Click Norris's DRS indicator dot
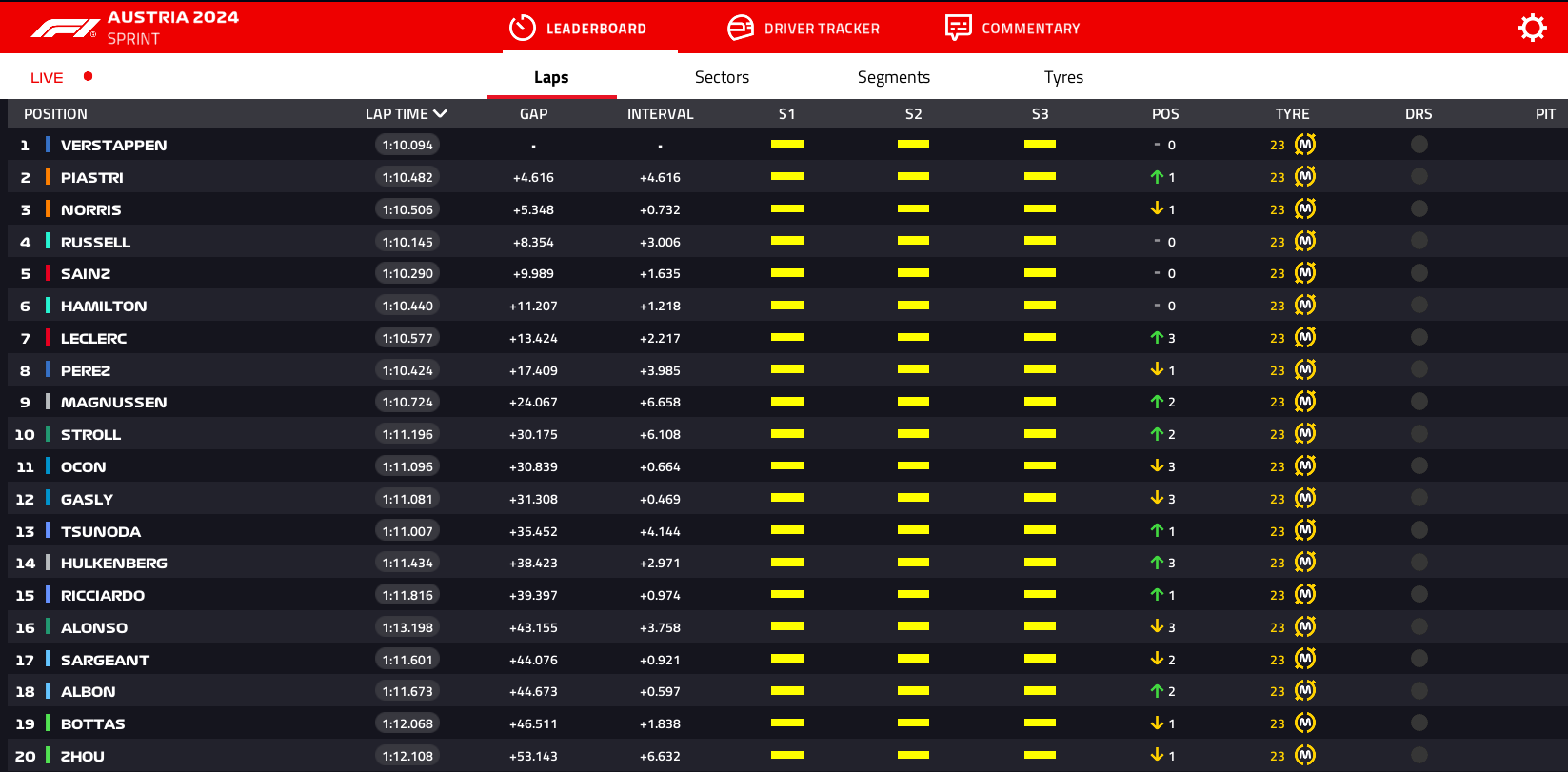1568x772 pixels. (x=1419, y=209)
